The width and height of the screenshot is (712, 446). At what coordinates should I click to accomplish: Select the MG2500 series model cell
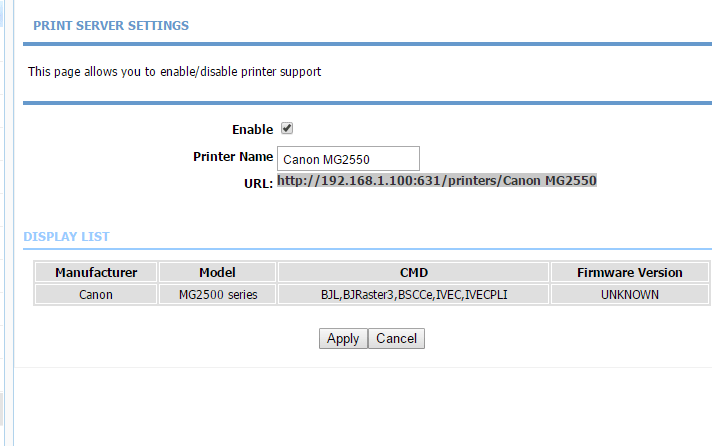click(x=217, y=294)
